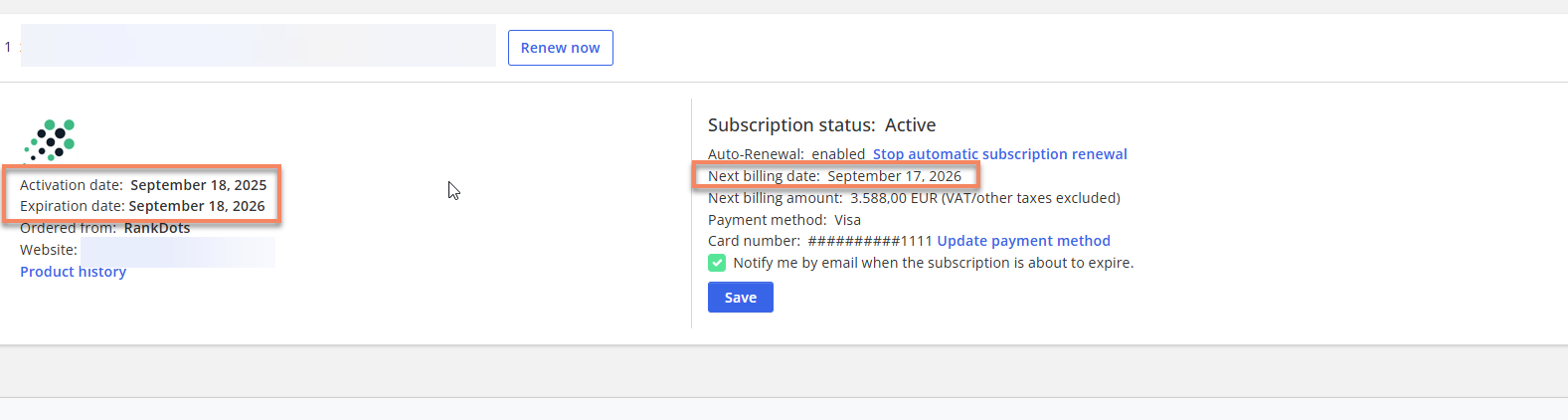Stop automatic subscription renewal

point(999,154)
